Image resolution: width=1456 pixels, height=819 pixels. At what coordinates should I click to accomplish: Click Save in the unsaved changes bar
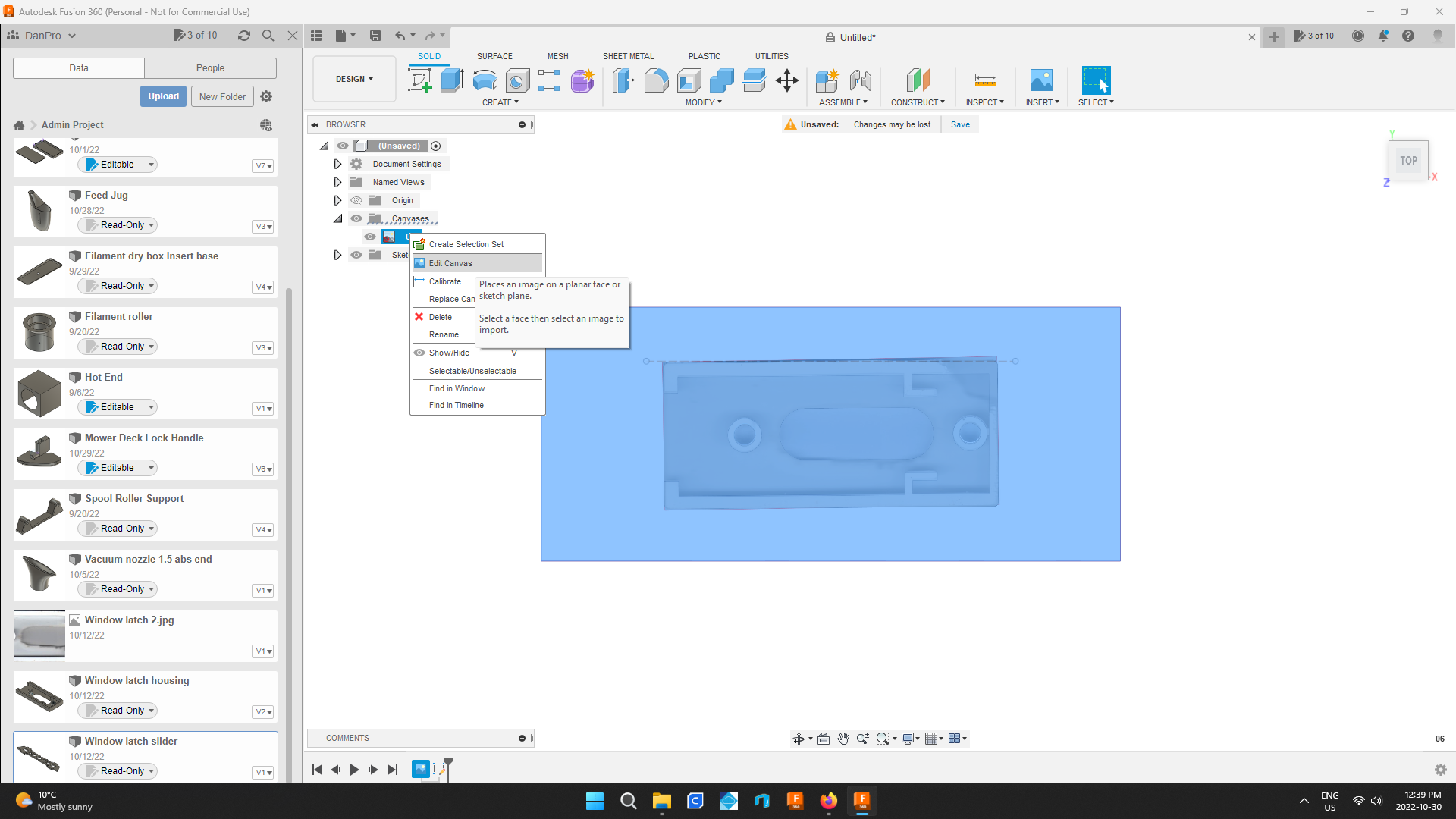[959, 124]
